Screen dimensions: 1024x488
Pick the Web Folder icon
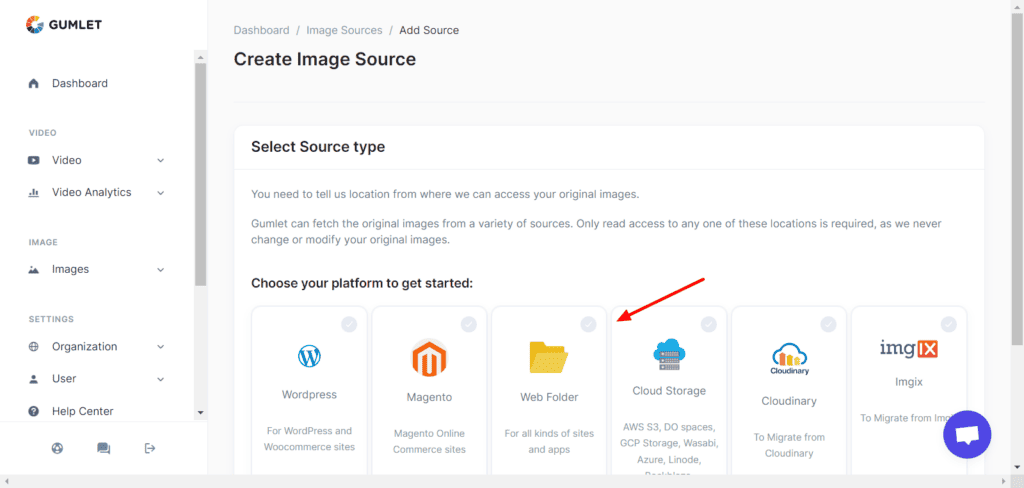[548, 357]
